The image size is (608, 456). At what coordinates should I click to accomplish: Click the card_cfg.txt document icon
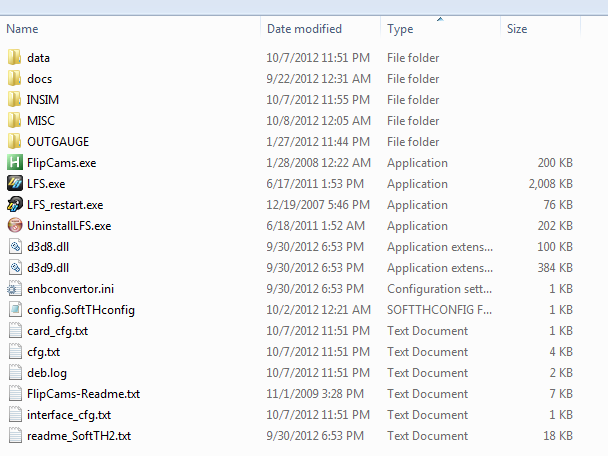coord(15,330)
